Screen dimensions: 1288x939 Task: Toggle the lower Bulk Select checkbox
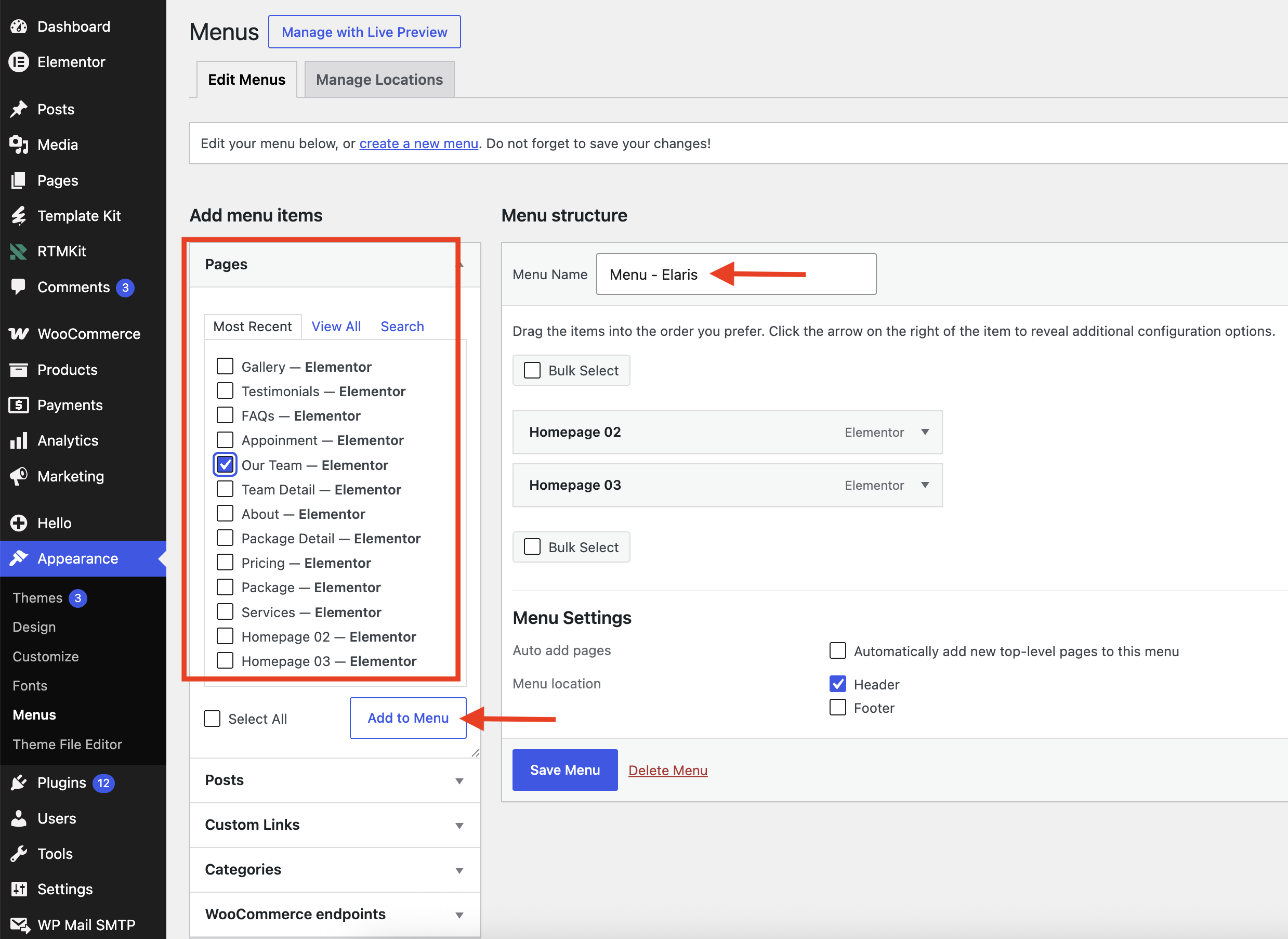click(x=532, y=547)
